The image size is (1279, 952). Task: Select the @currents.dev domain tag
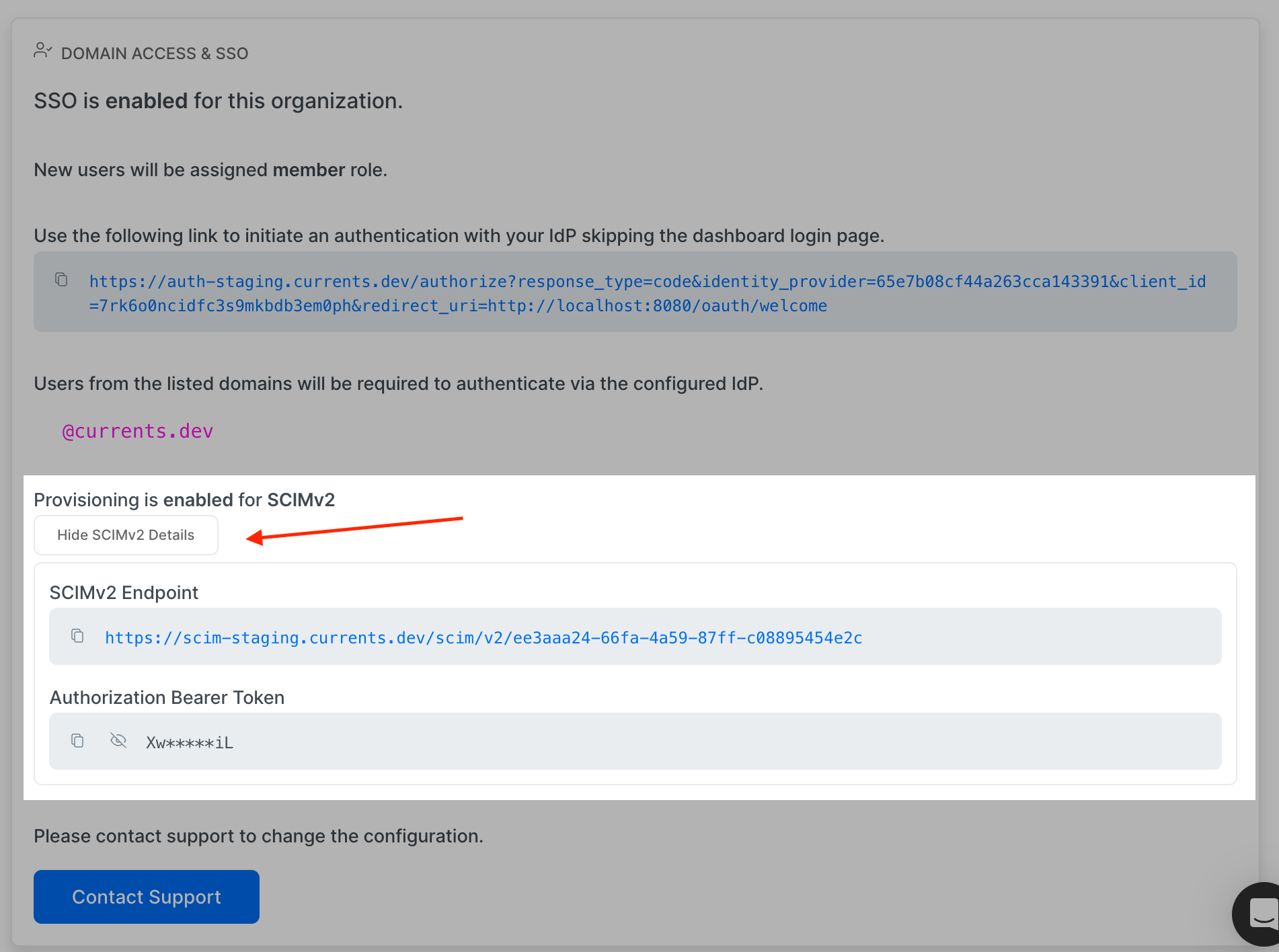(137, 431)
